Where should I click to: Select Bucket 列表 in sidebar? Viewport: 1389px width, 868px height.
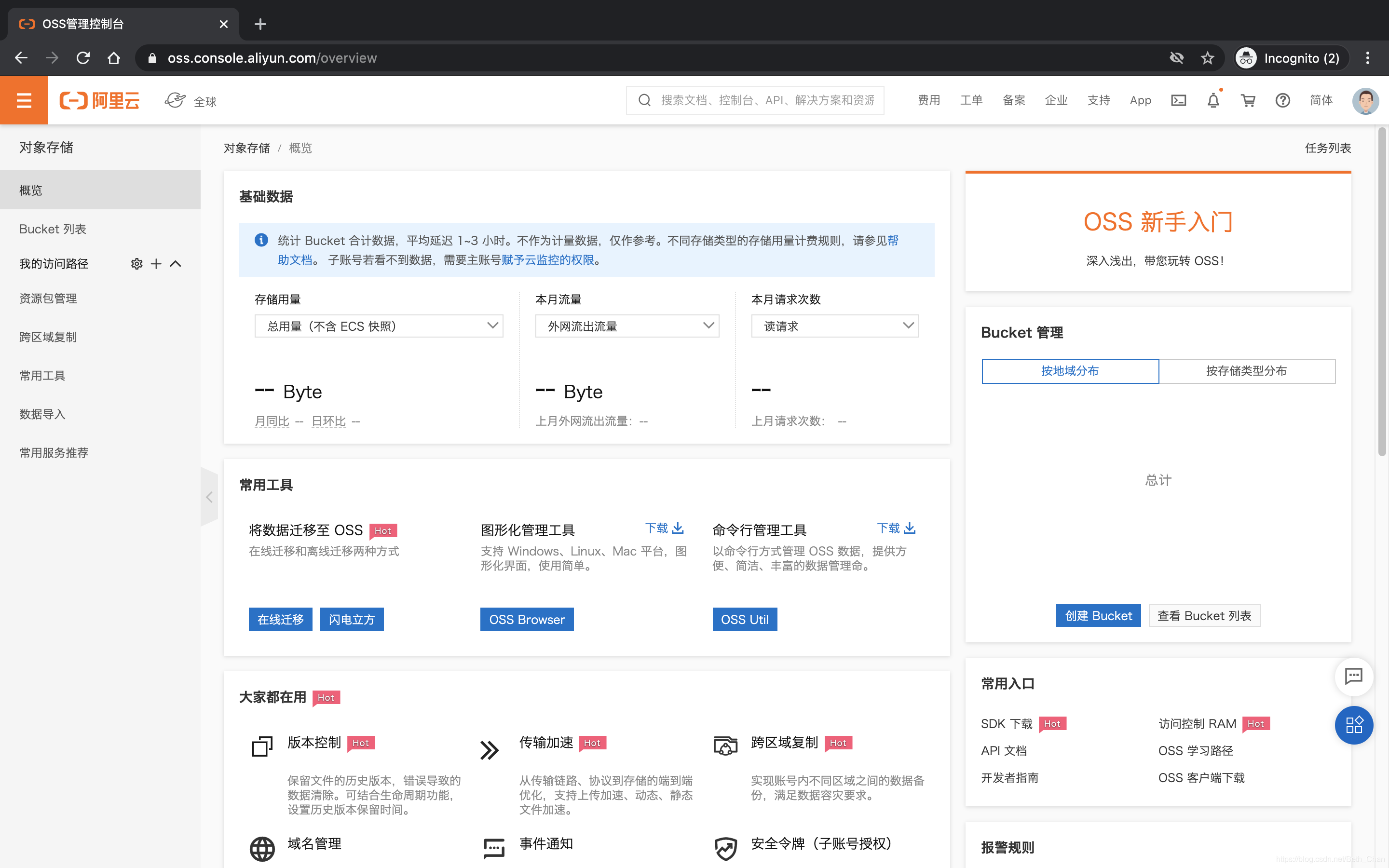pyautogui.click(x=53, y=229)
